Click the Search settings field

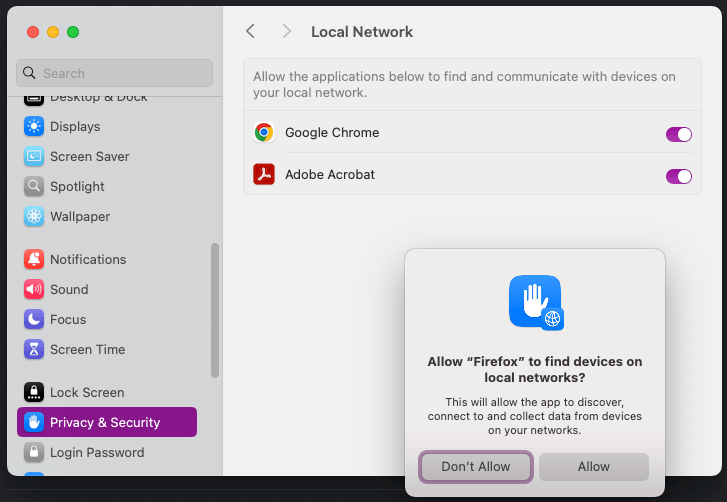coord(115,73)
